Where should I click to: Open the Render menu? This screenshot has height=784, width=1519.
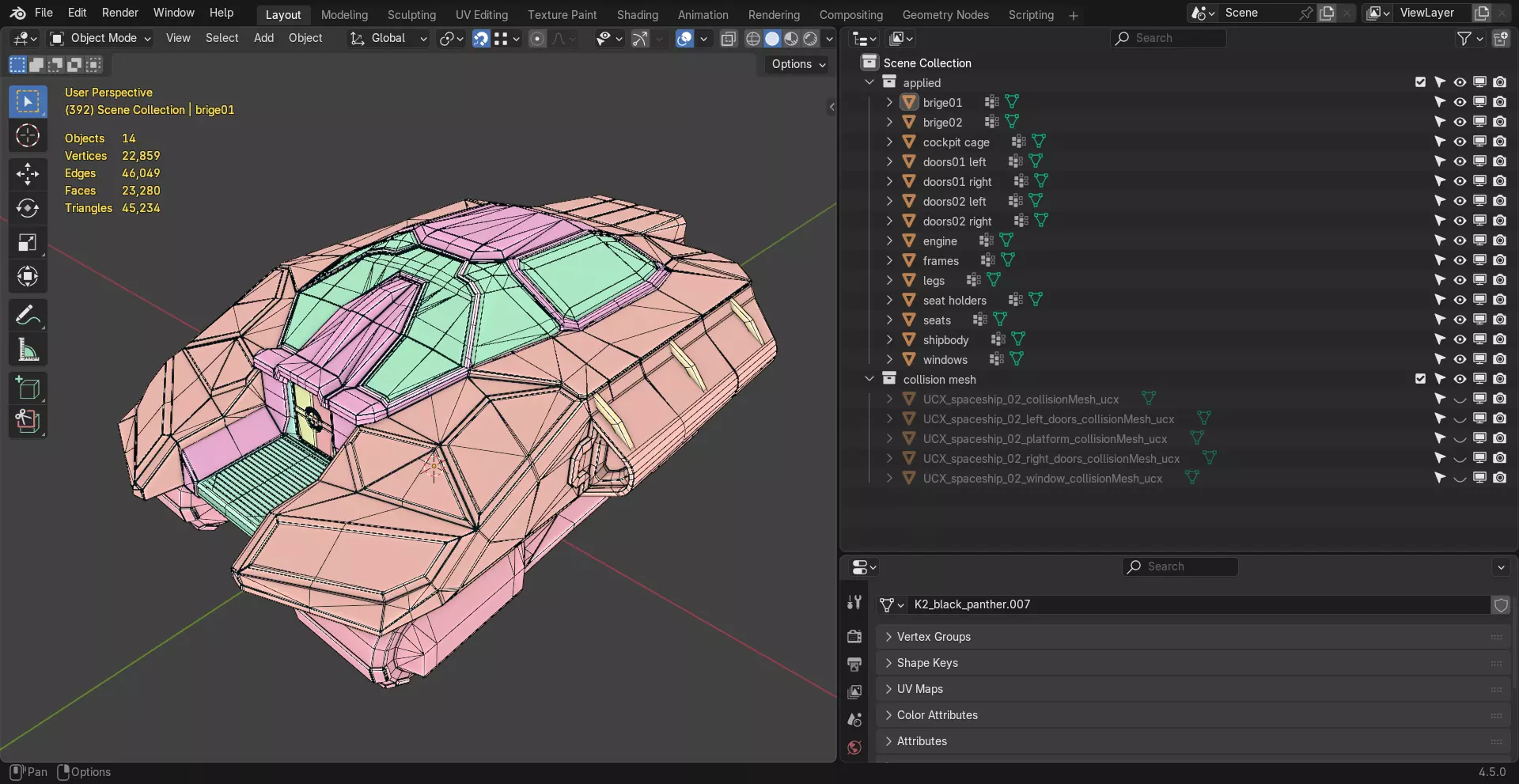tap(119, 13)
